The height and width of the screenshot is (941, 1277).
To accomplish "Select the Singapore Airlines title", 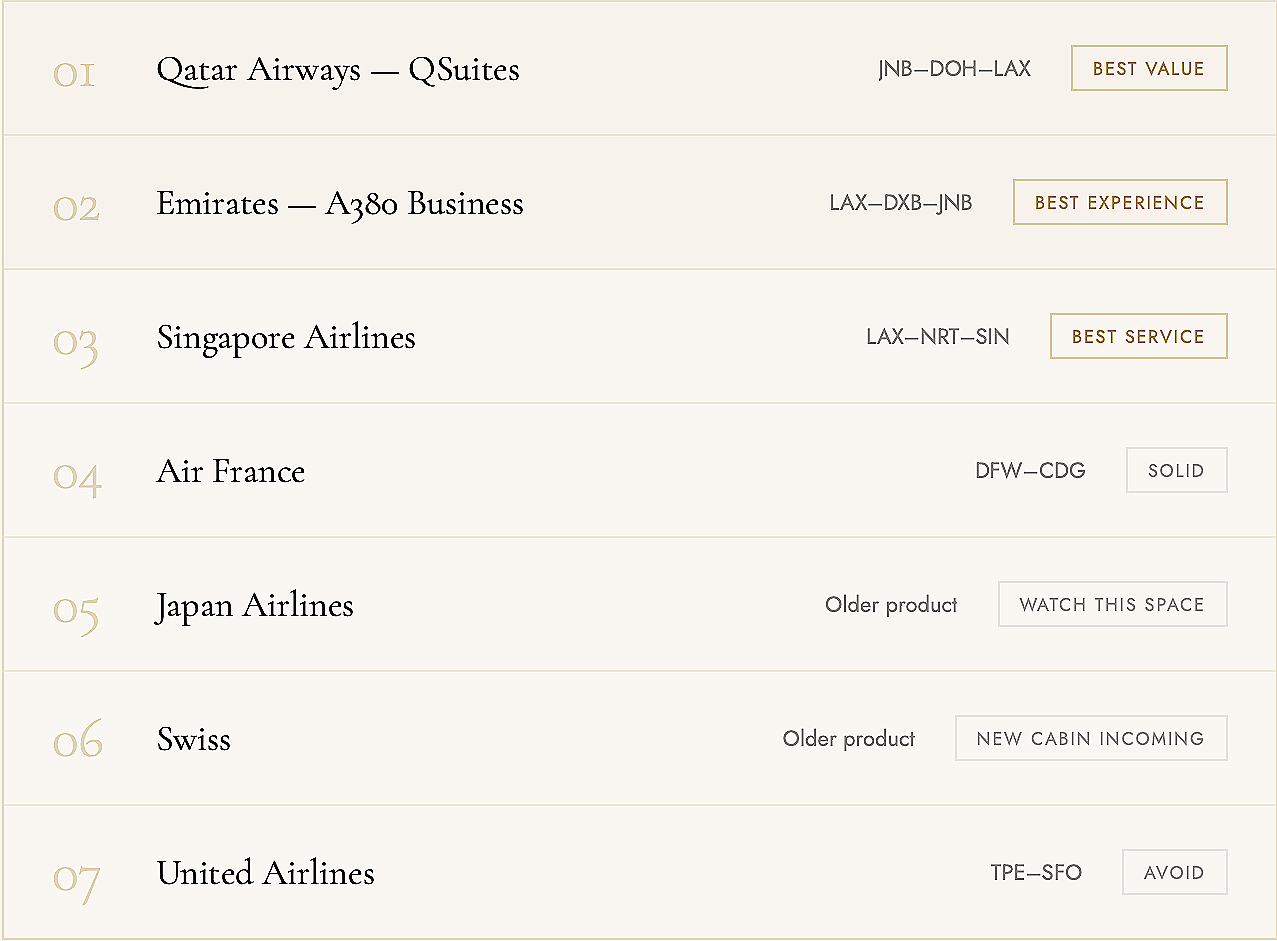I will 286,338.
